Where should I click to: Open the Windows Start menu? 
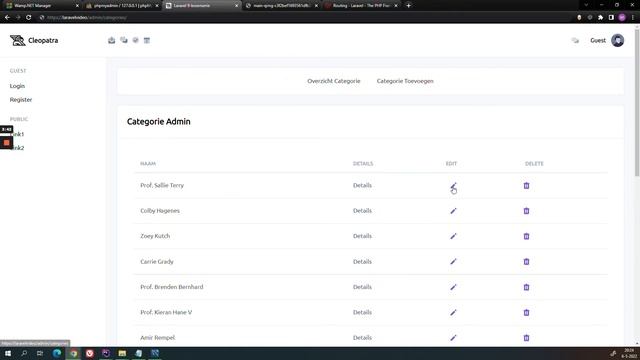pos(8,353)
